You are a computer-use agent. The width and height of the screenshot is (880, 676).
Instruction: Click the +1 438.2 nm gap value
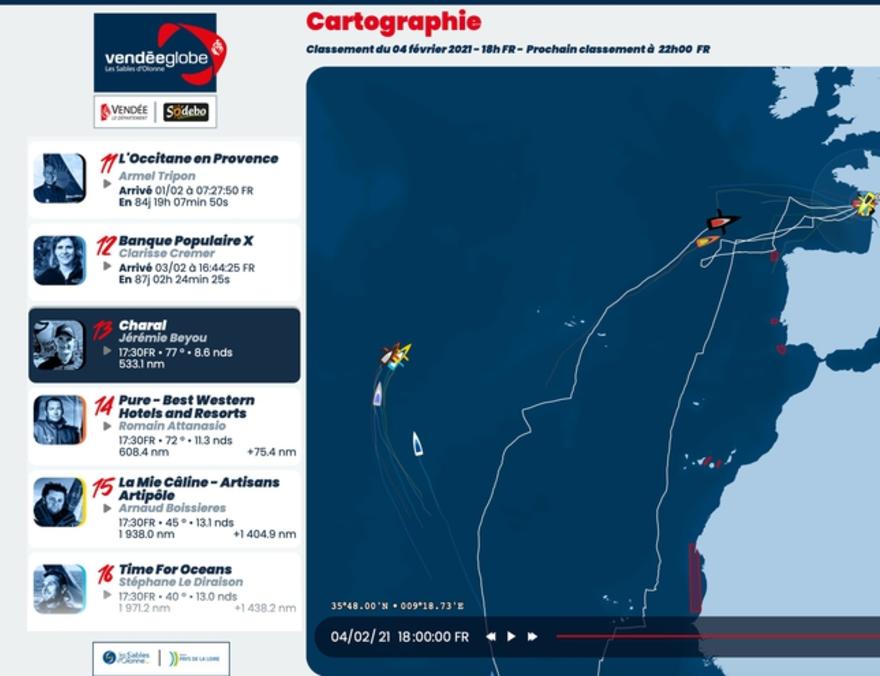point(265,608)
